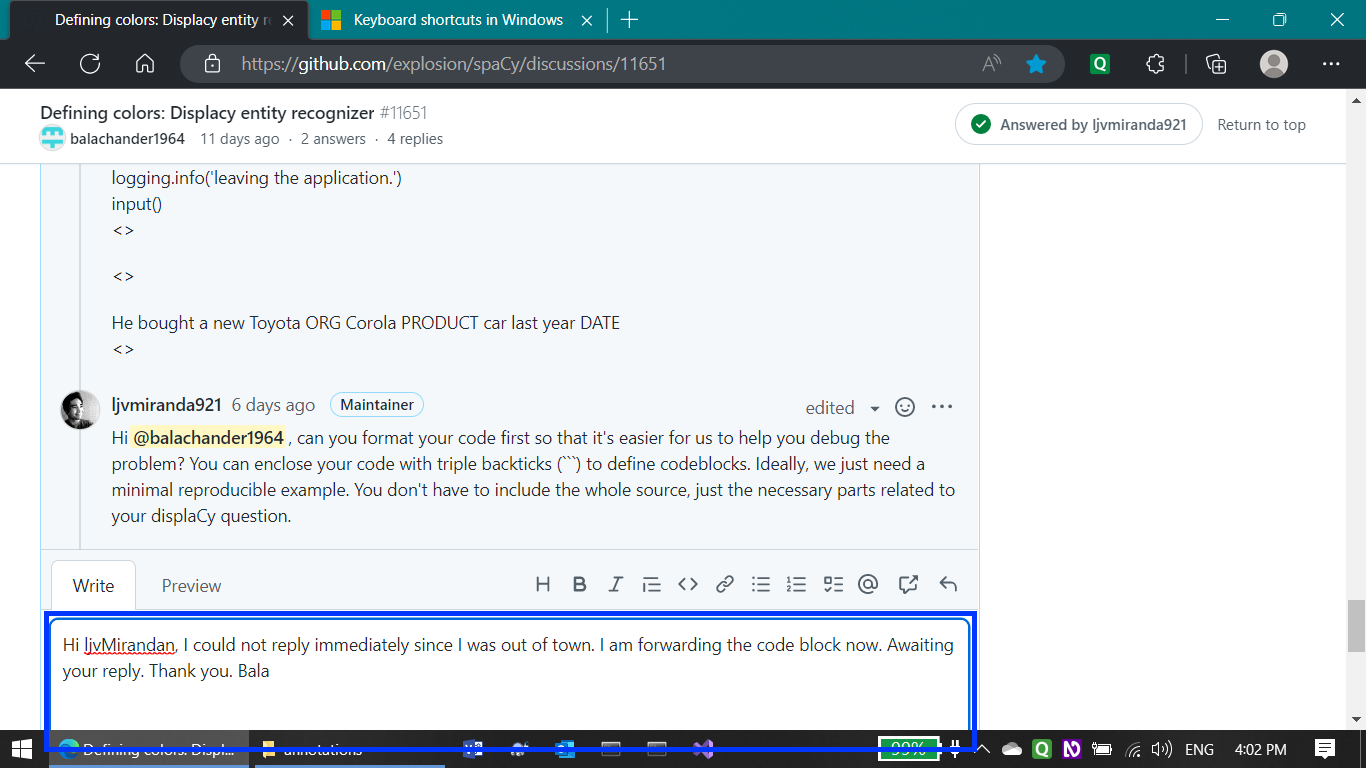Close the Keyboard shortcuts in Windows tab
Viewport: 1366px width, 768px height.
tap(587, 20)
